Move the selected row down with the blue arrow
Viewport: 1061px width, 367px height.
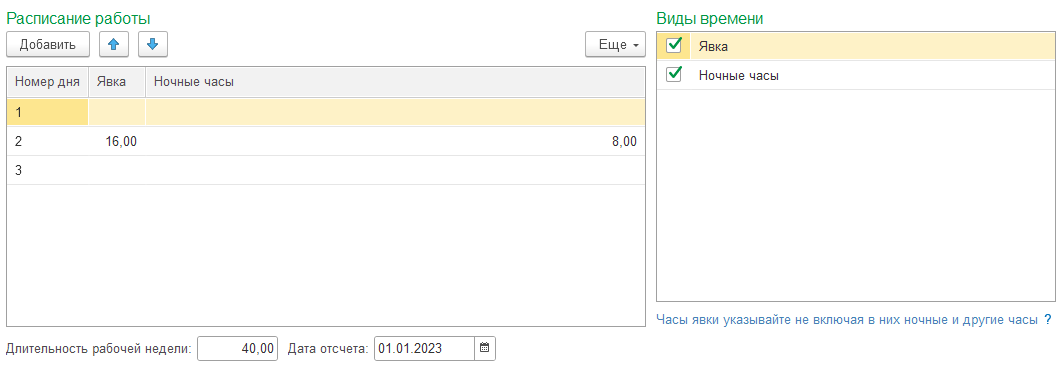click(x=152, y=45)
